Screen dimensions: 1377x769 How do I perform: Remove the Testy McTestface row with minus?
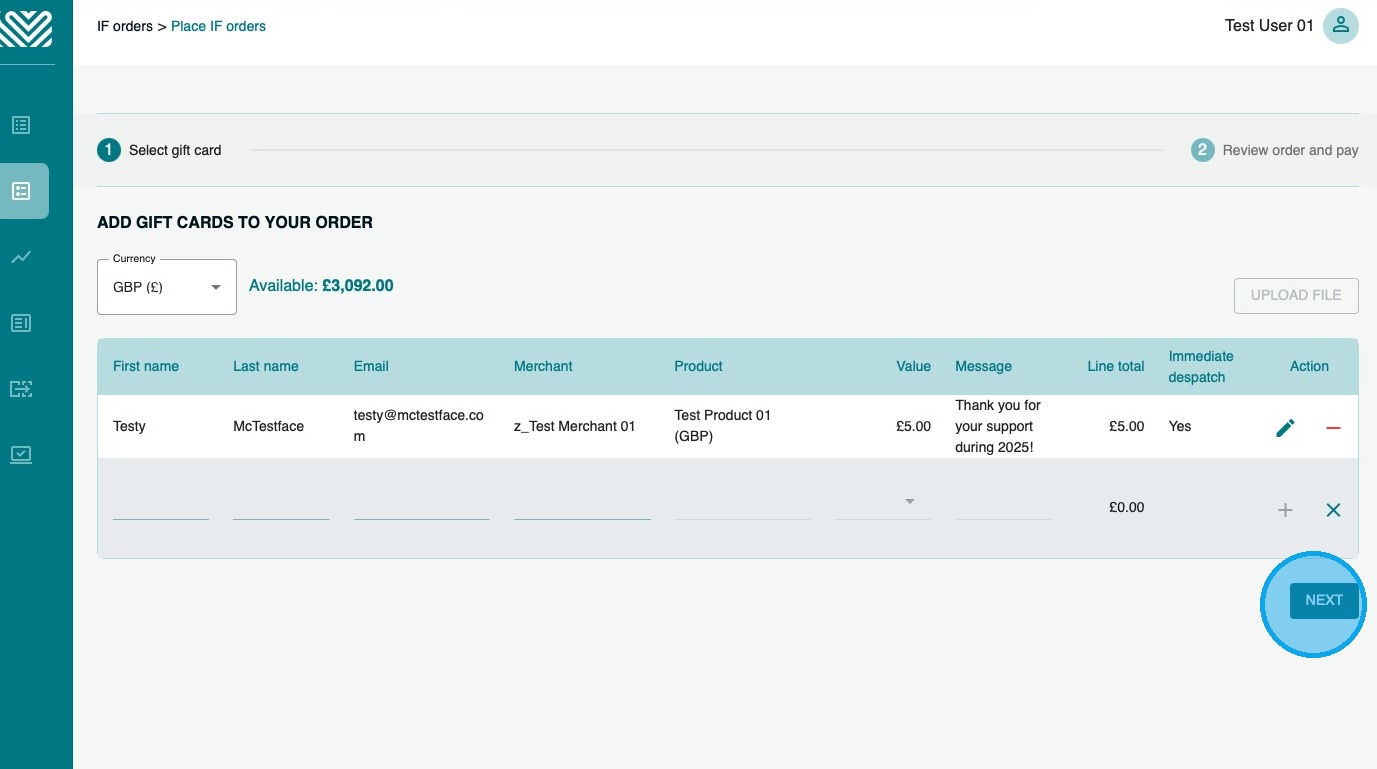click(x=1333, y=427)
